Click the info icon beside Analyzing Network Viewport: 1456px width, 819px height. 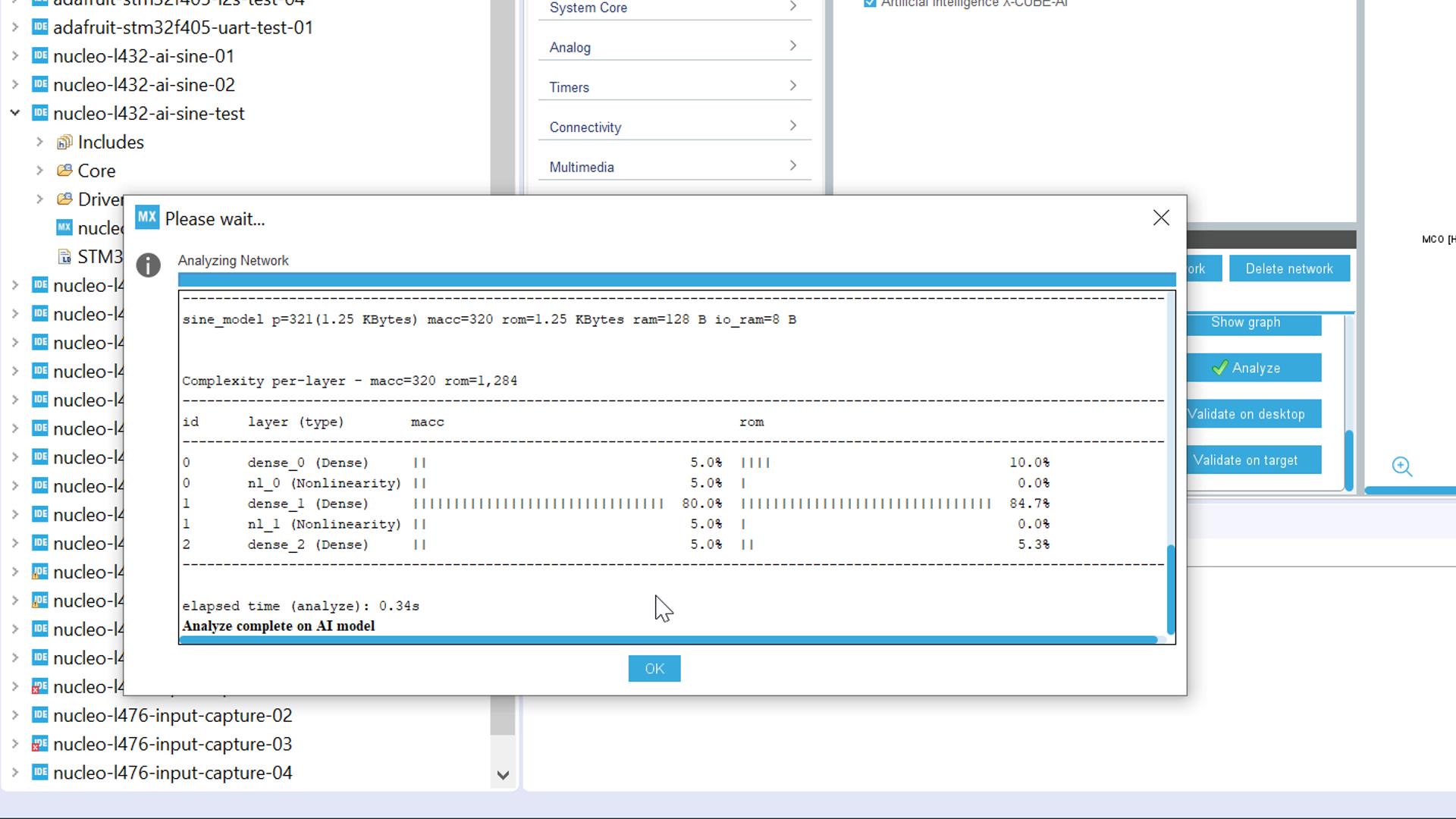point(149,265)
